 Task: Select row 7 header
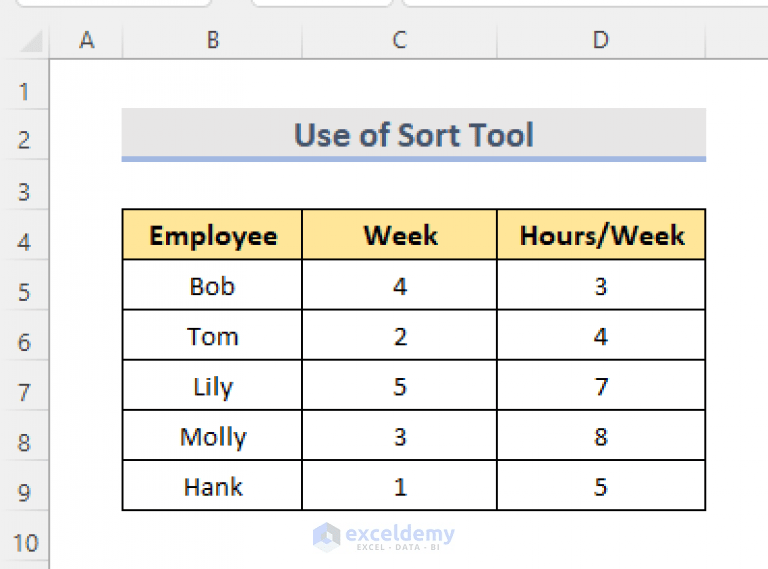pos(24,385)
